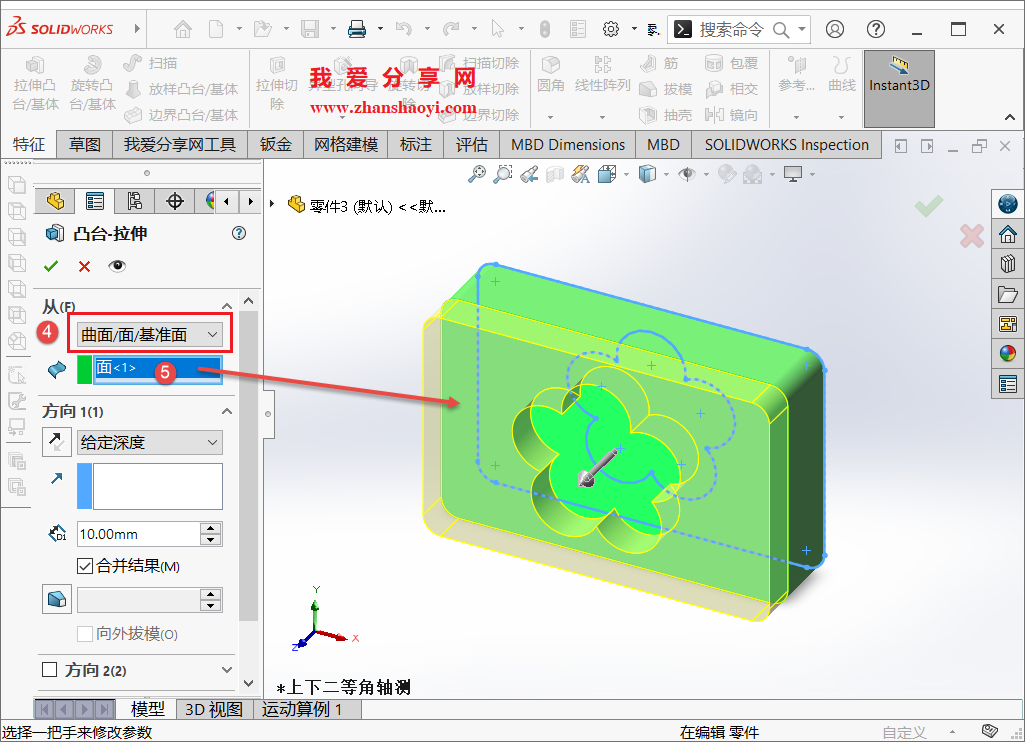Switch to the 钣金 ribbon tab

[x=275, y=144]
